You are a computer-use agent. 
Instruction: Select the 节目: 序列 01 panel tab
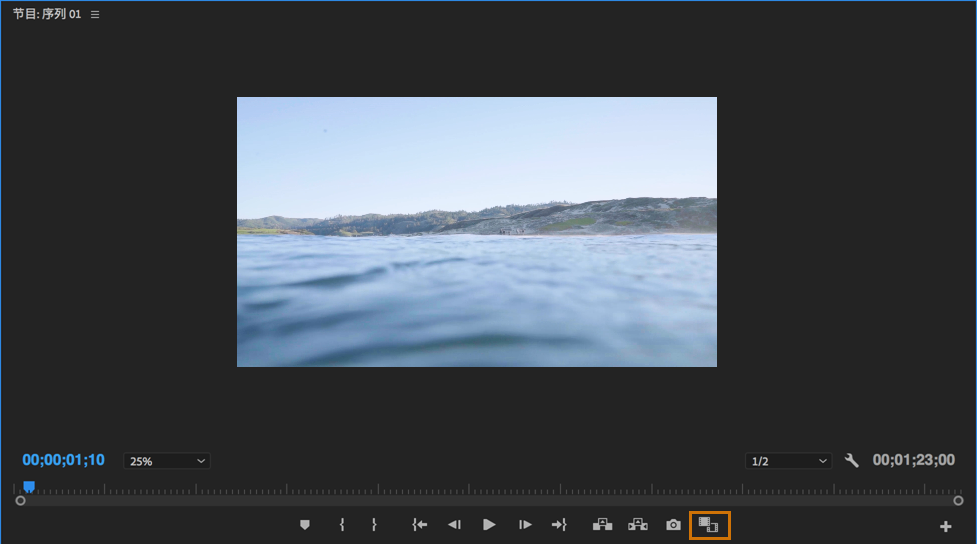(47, 15)
